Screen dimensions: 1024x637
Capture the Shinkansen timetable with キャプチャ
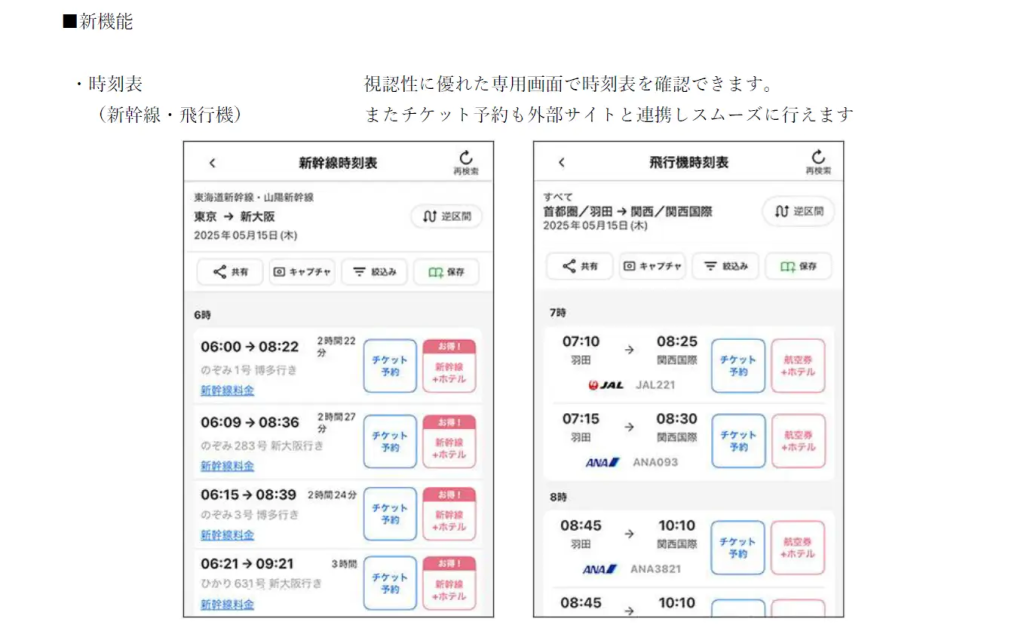[302, 271]
